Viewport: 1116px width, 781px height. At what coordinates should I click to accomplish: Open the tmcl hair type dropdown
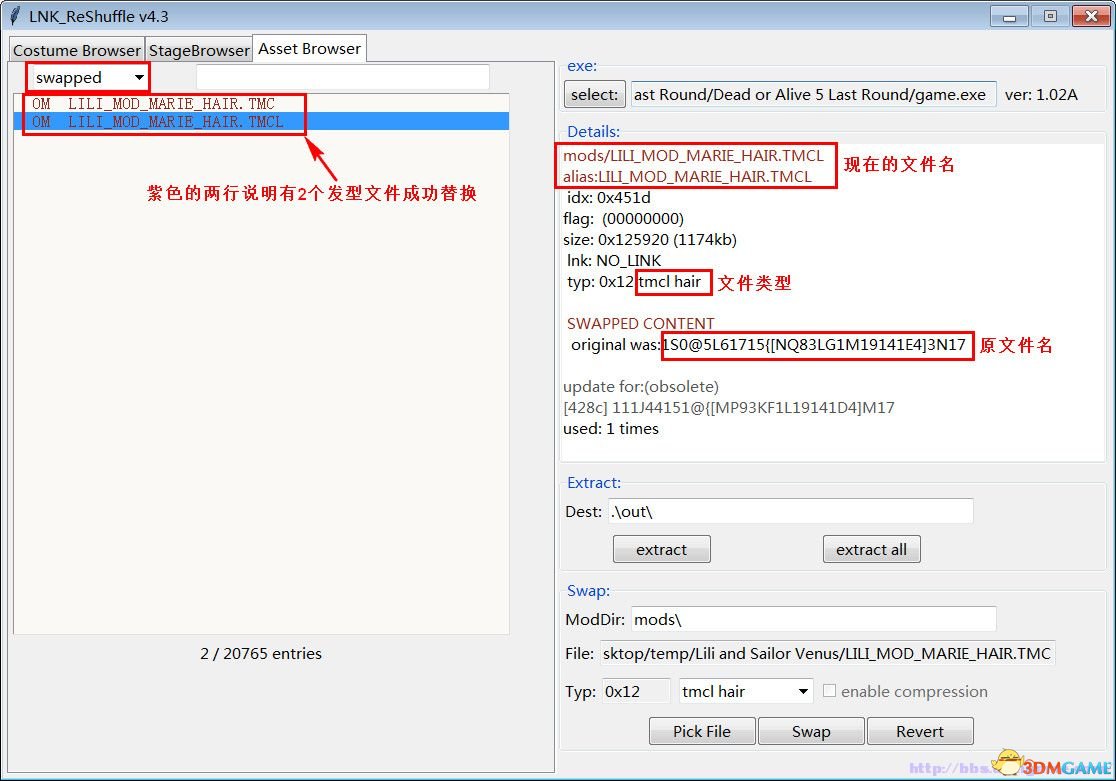coord(745,691)
